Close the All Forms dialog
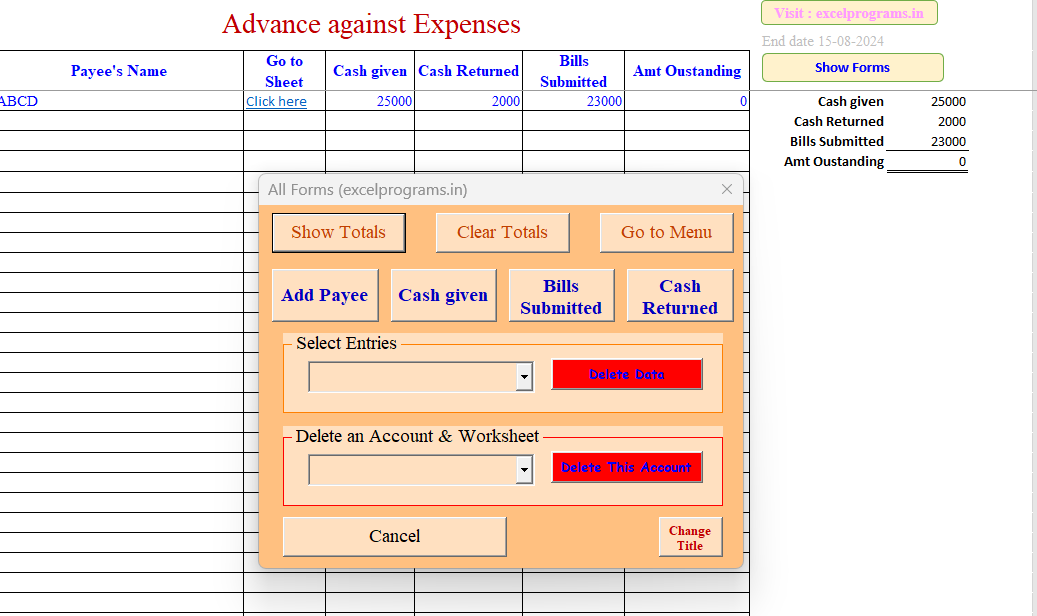The width and height of the screenshot is (1037, 616). [726, 189]
